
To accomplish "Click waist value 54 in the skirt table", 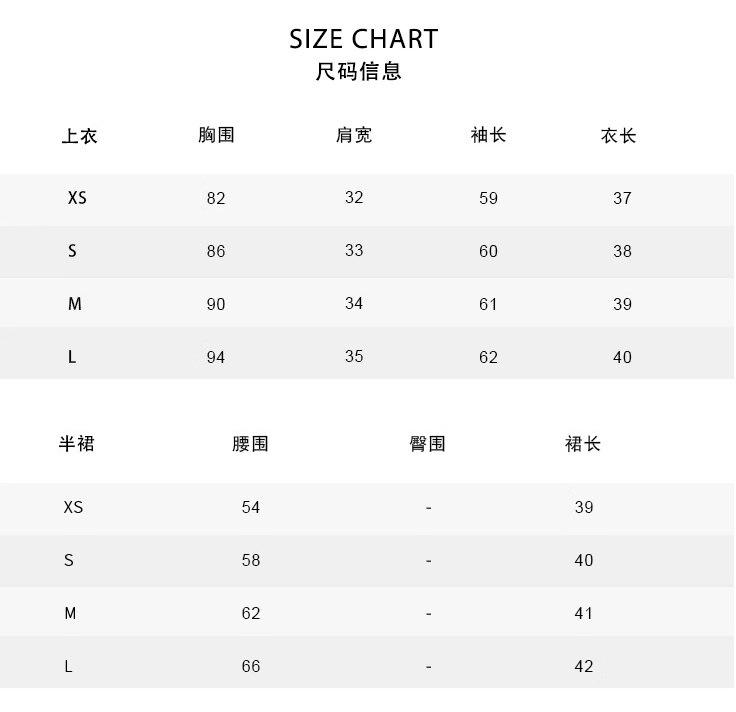I will (x=251, y=507).
